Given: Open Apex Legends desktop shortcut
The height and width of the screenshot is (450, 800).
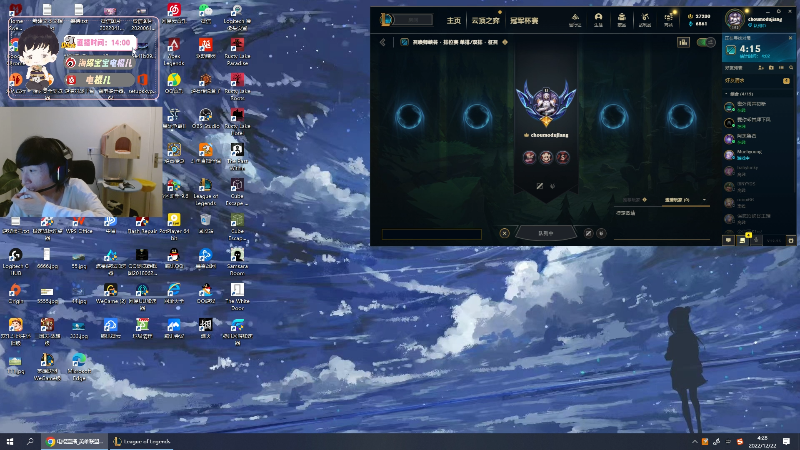Looking at the screenshot, I should (174, 52).
